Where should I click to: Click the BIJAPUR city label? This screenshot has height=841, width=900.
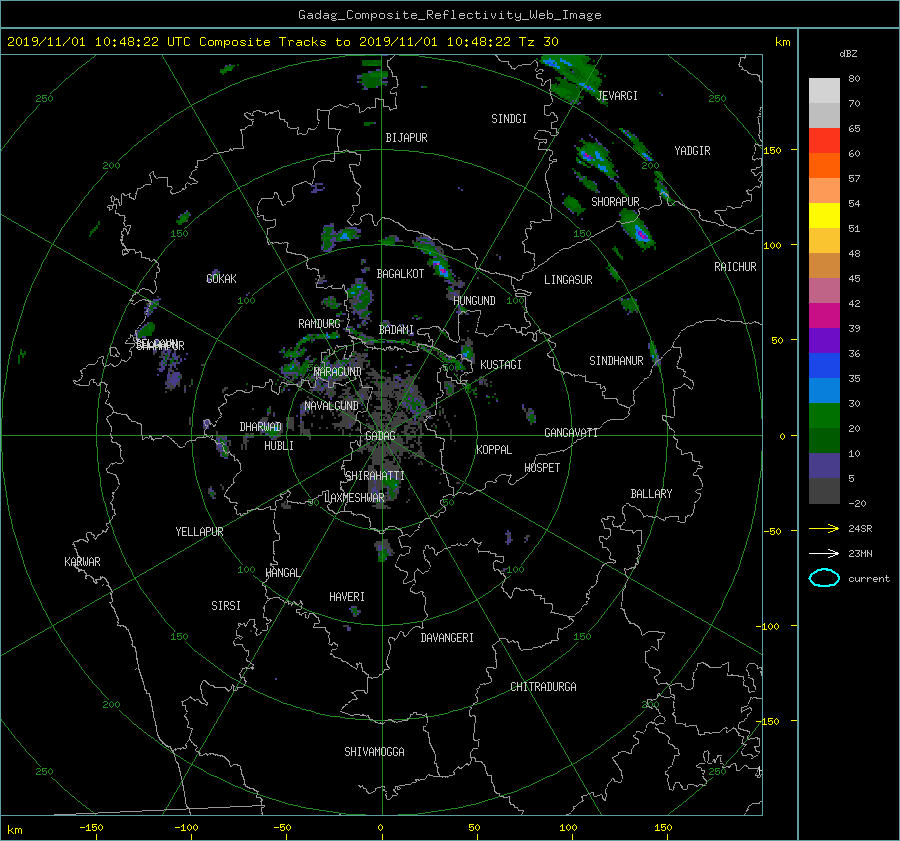coord(406,138)
